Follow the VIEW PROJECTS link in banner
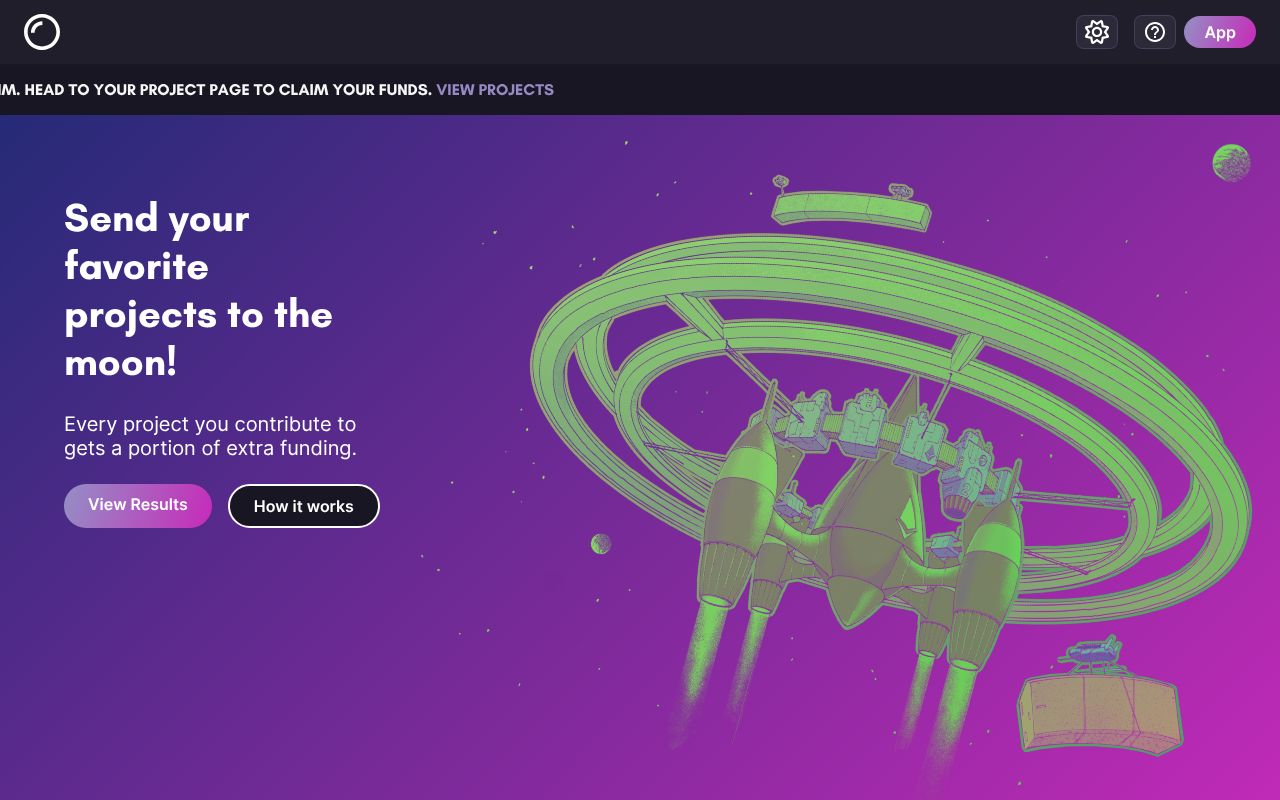1280x800 pixels. pyautogui.click(x=495, y=90)
